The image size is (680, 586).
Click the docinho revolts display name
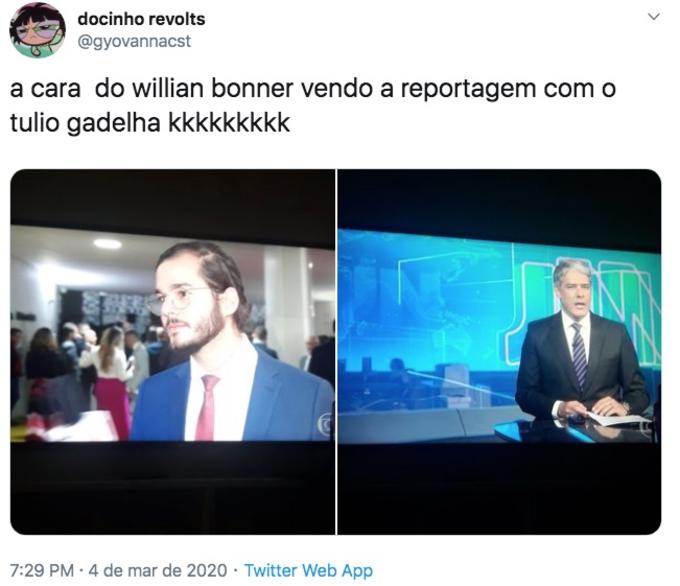[141, 19]
